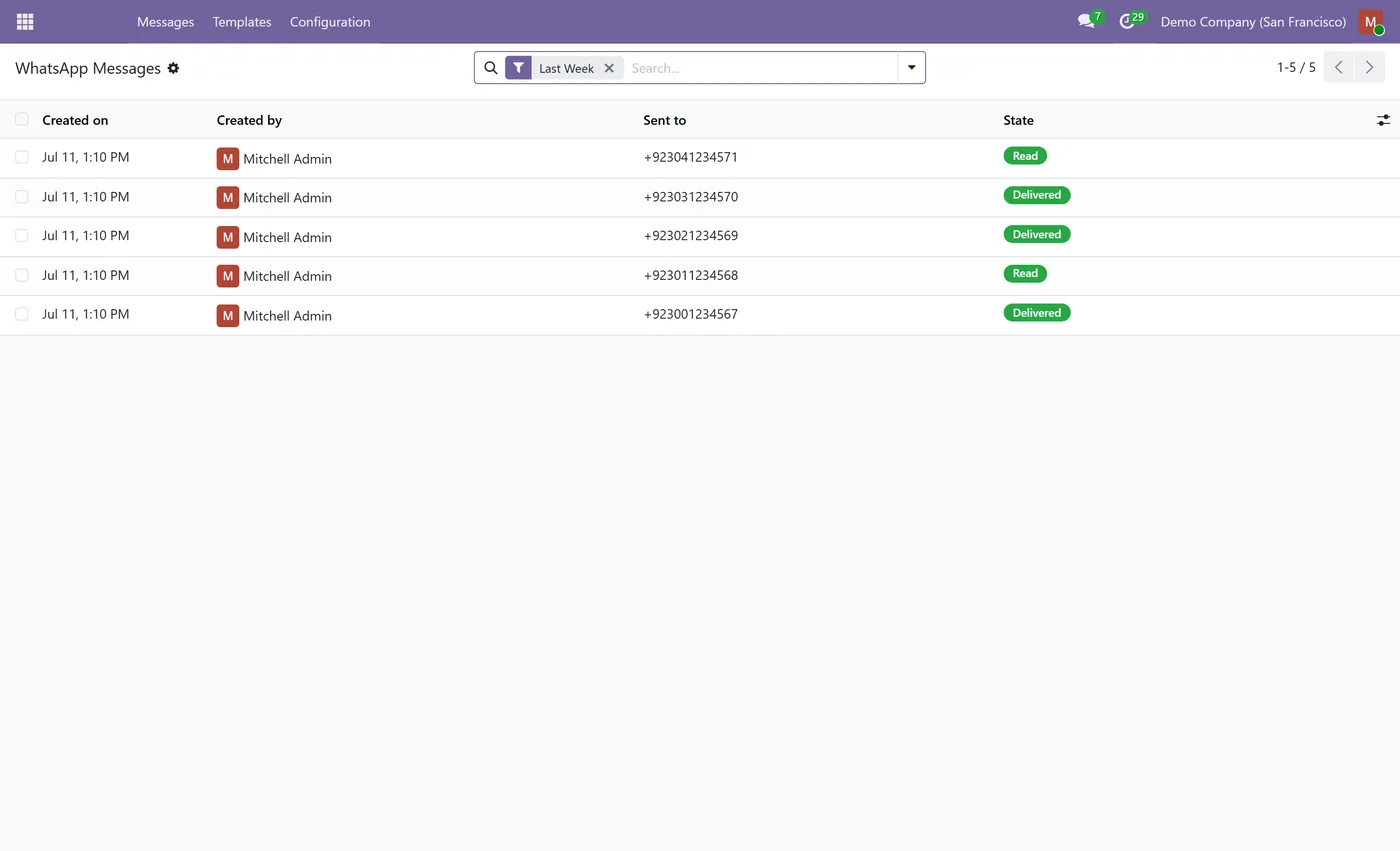This screenshot has width=1400, height=851.
Task: Open the message sent to +923001234567
Action: pyautogui.click(x=691, y=314)
